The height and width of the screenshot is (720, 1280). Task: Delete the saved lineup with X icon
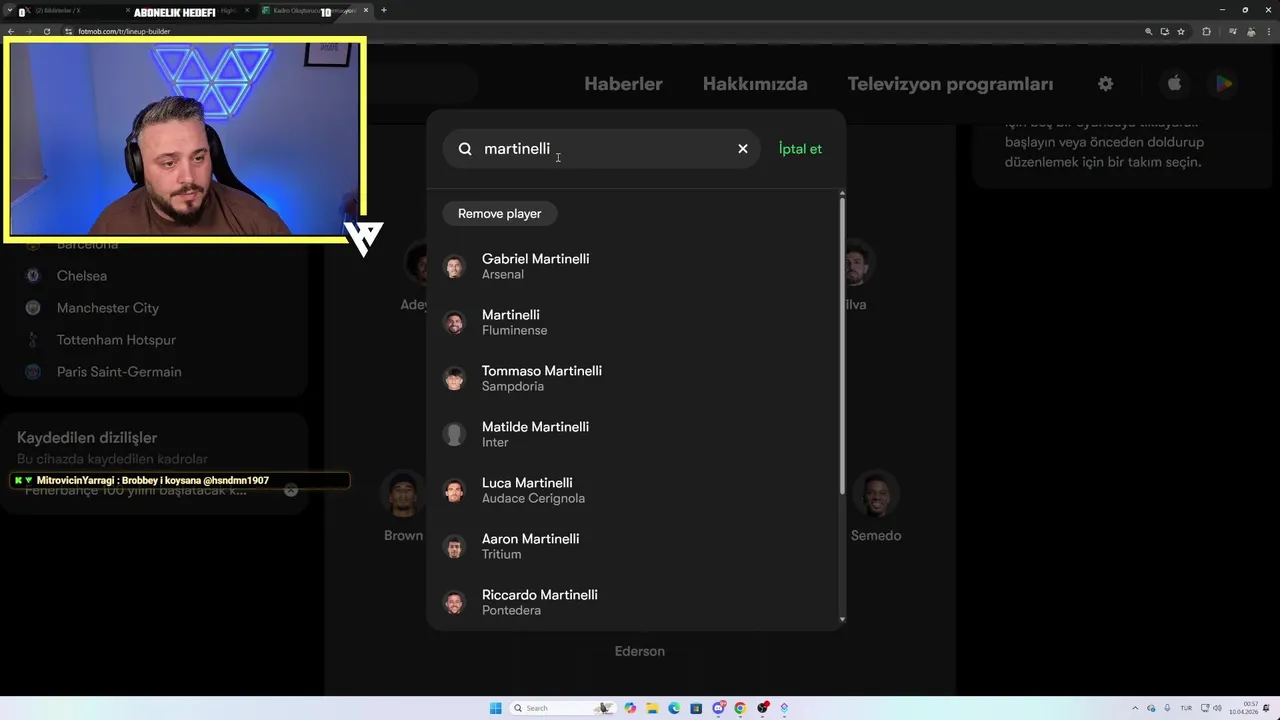click(291, 490)
